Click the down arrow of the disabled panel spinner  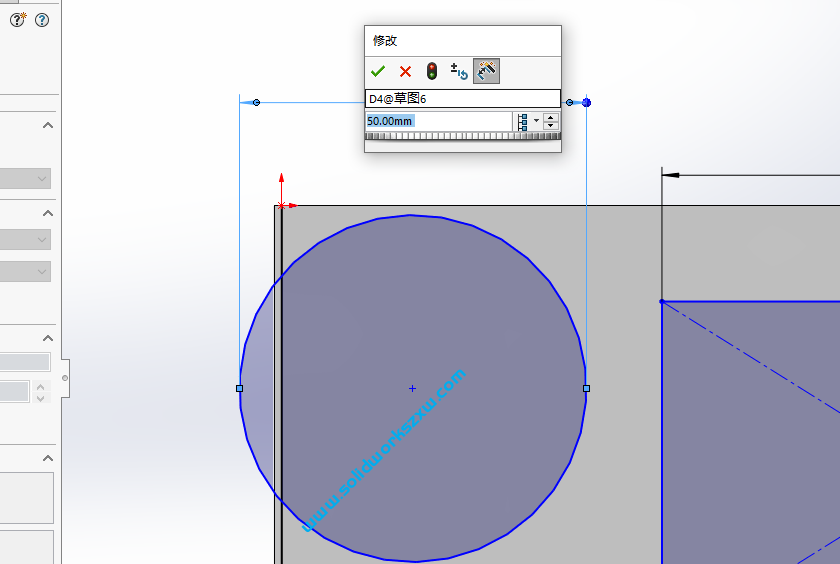coord(41,398)
